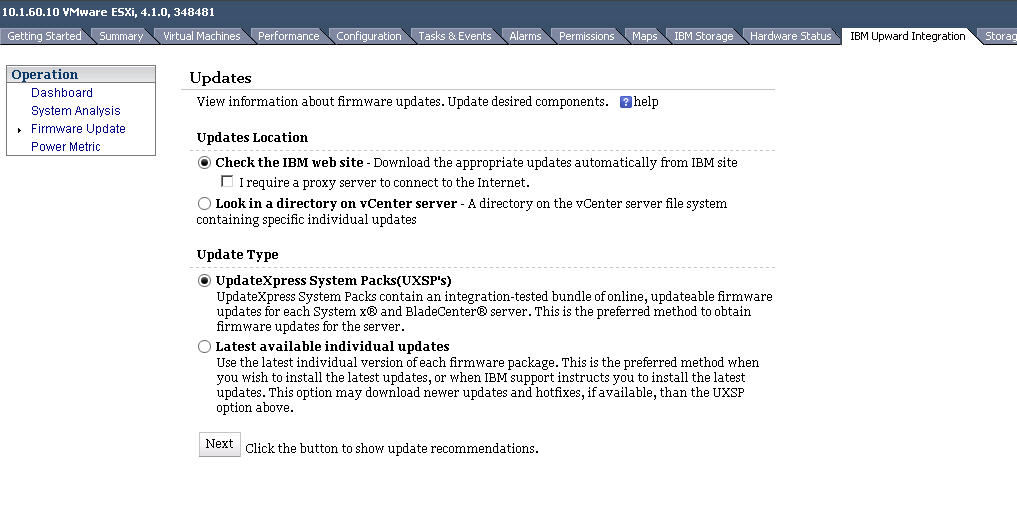
Task: Enable the proxy server requirement checkbox
Action: 227,182
